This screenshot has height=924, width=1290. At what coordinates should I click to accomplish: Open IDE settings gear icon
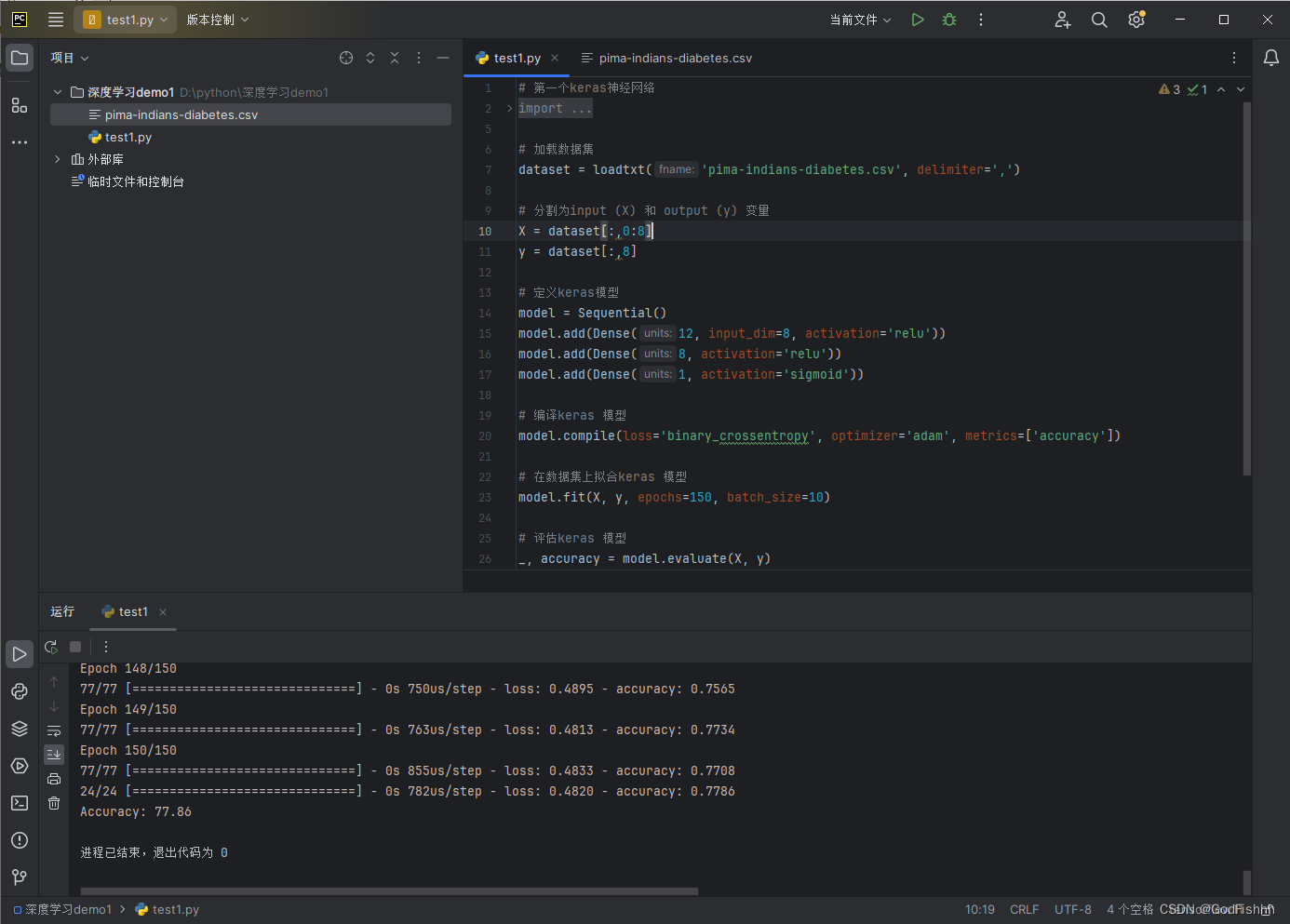(1136, 20)
